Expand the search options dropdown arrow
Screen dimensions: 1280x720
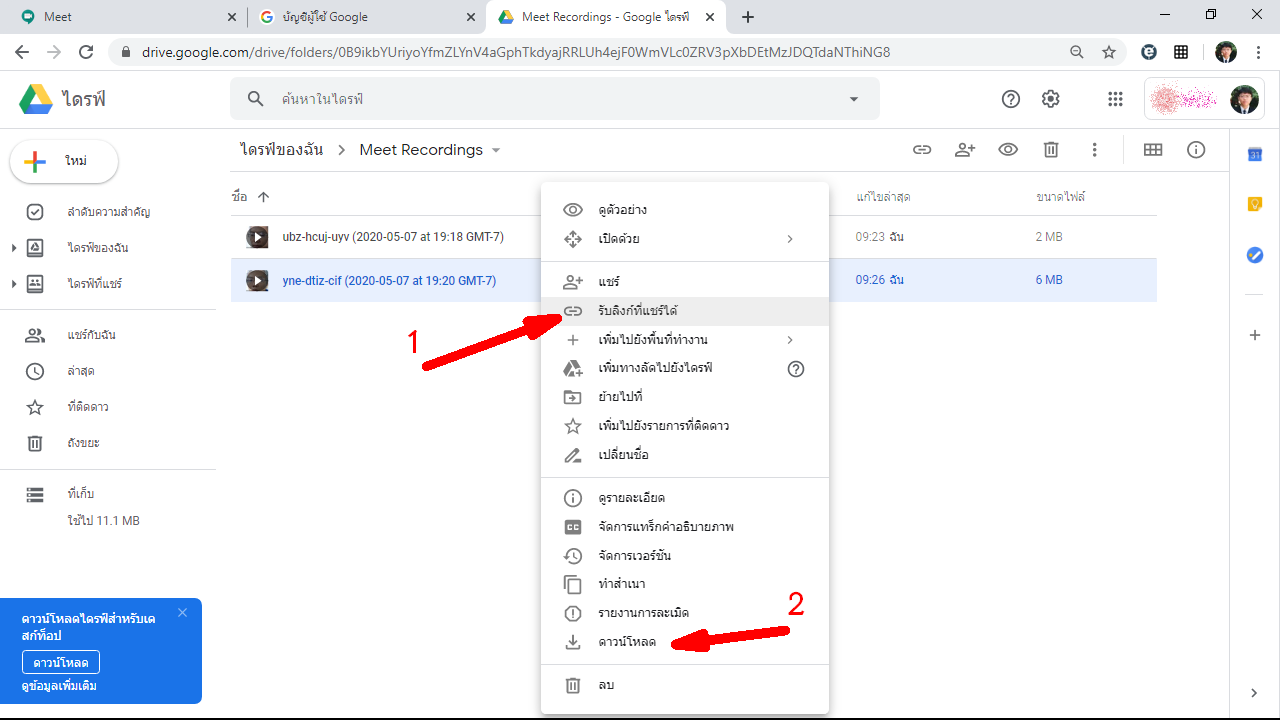pos(853,99)
